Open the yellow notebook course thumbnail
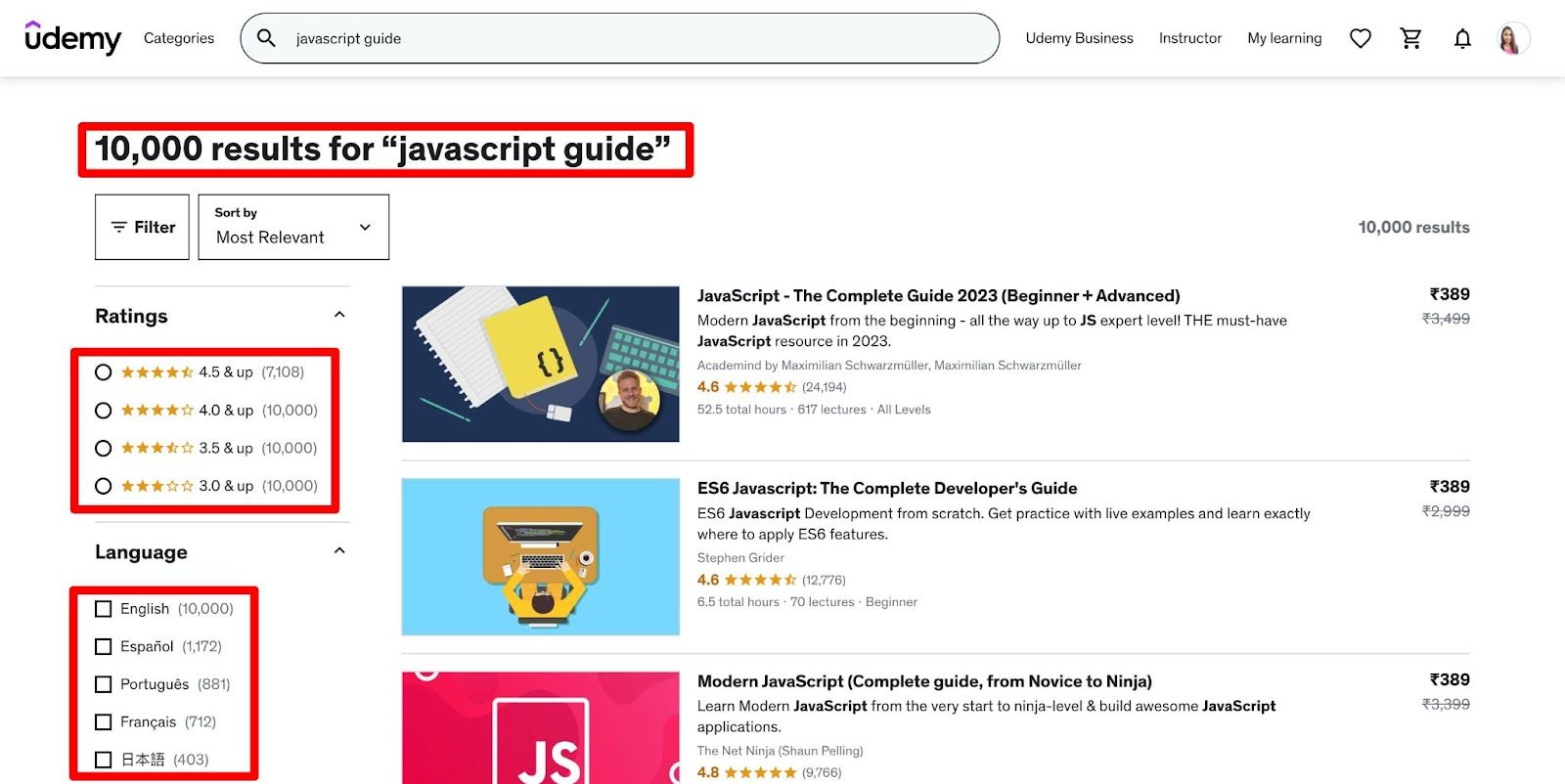Screen dimensions: 1565x784 point(541,364)
